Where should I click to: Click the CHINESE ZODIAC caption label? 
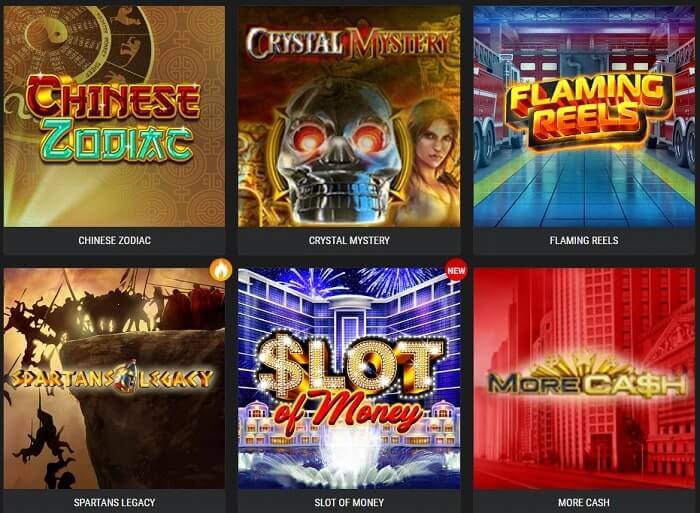click(x=114, y=240)
